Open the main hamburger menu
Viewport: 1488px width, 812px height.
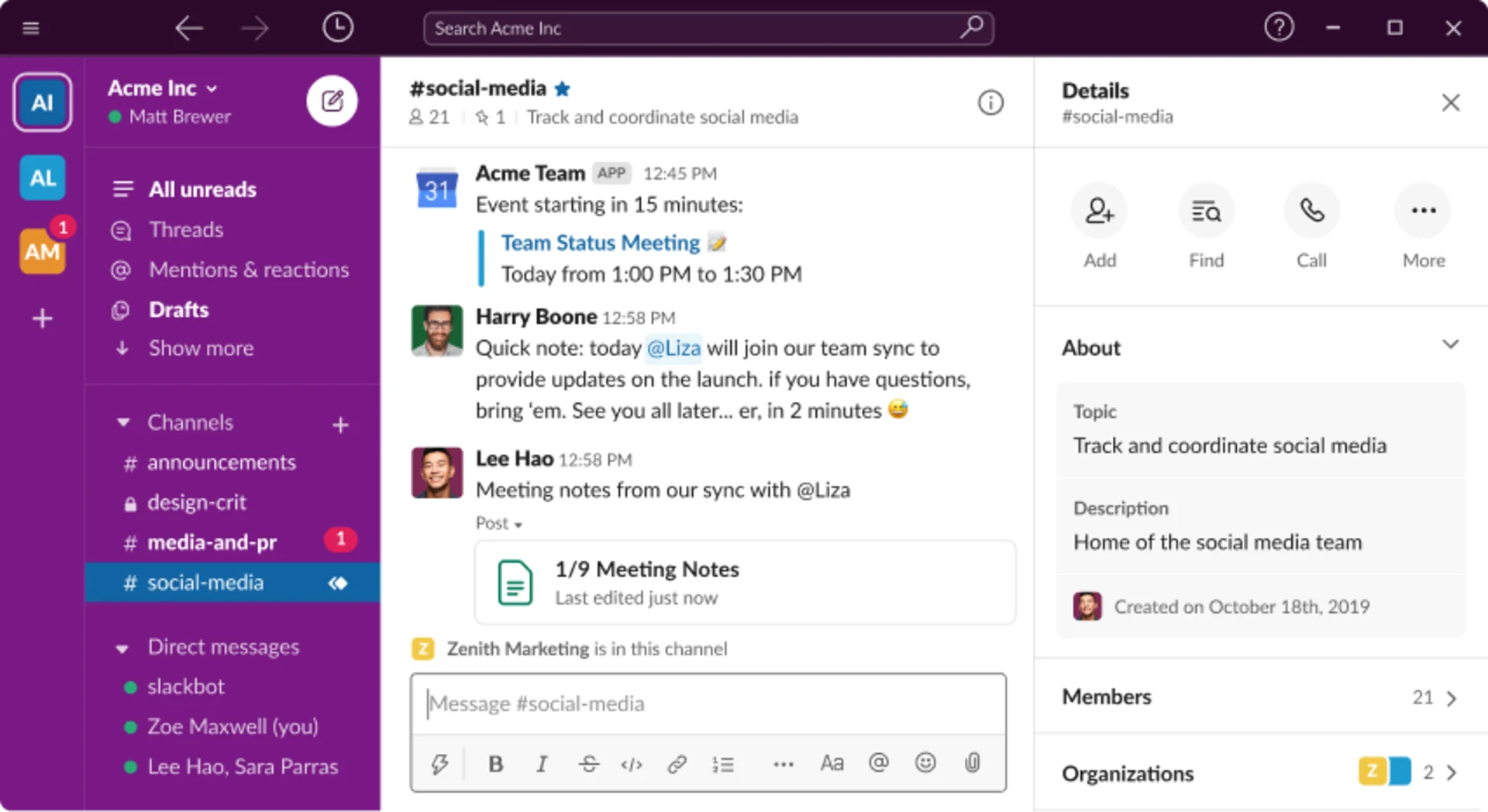(x=30, y=27)
